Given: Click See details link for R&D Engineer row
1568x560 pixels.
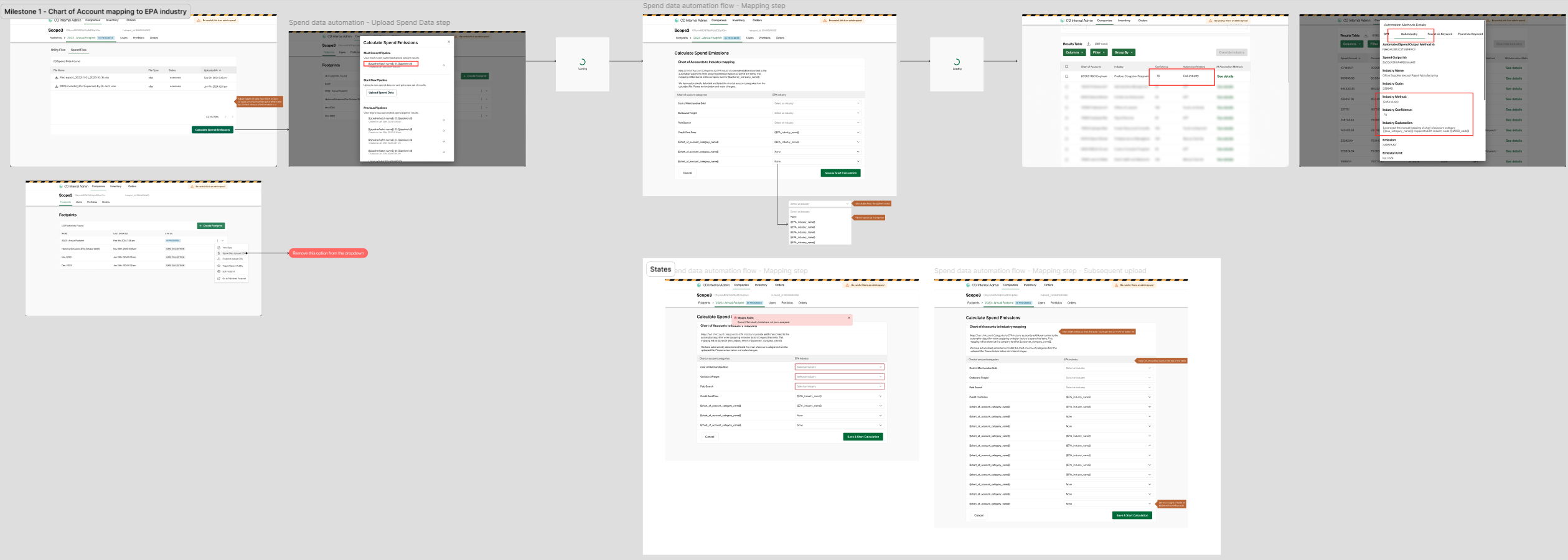Looking at the screenshot, I should point(1225,77).
